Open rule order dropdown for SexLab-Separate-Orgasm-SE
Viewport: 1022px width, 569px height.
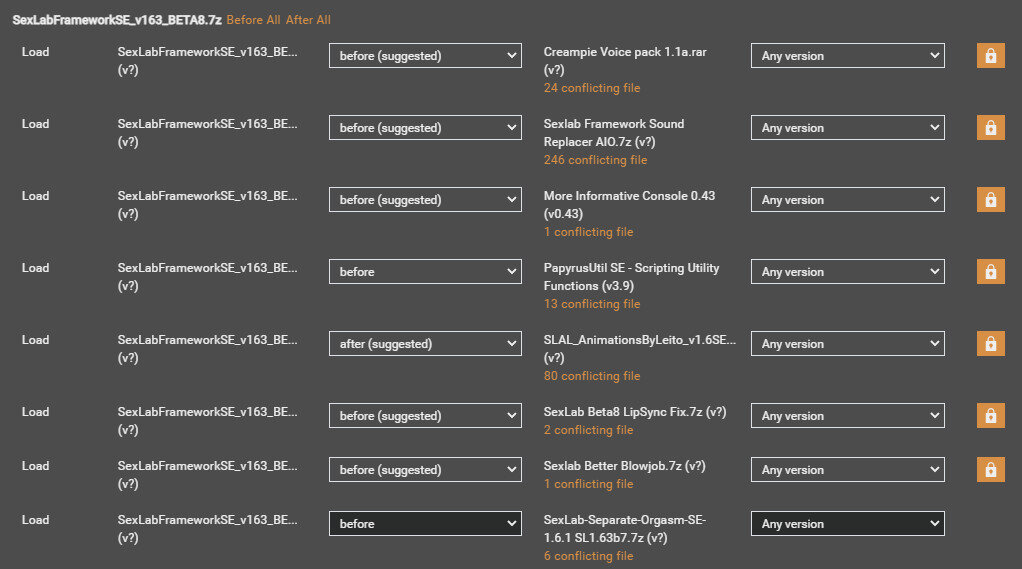425,524
